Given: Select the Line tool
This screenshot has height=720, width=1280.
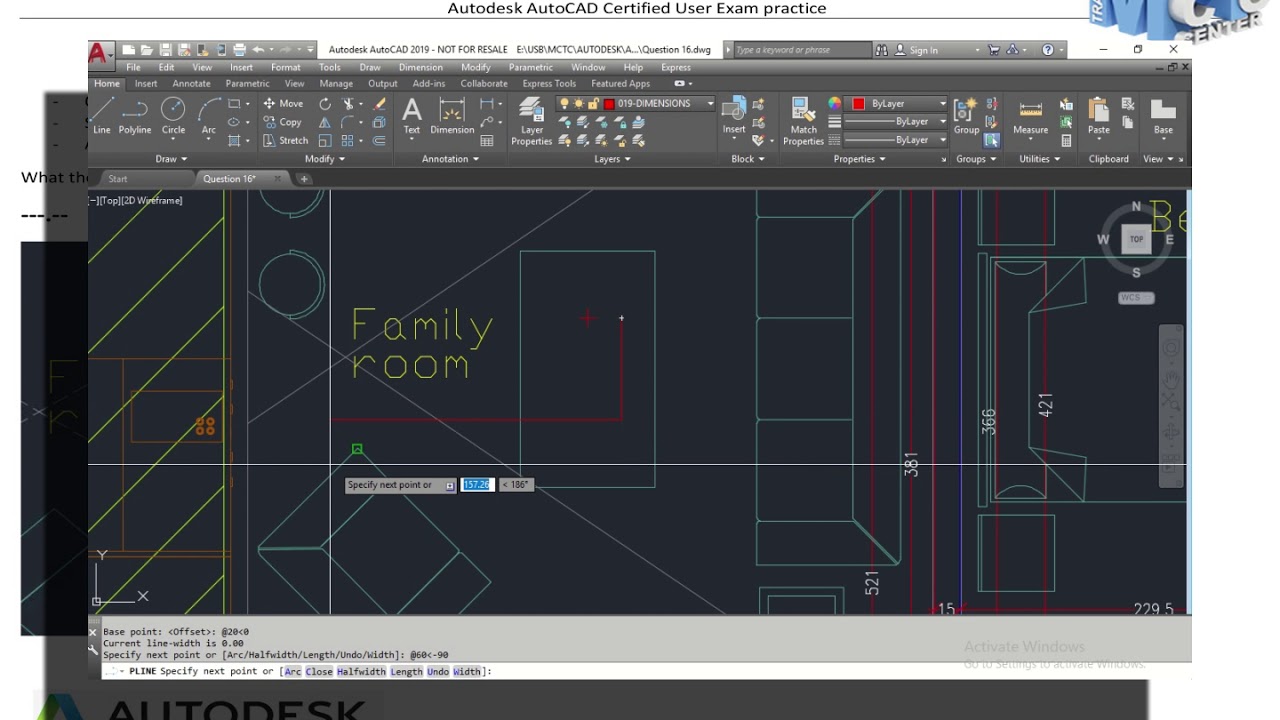Looking at the screenshot, I should tap(102, 116).
